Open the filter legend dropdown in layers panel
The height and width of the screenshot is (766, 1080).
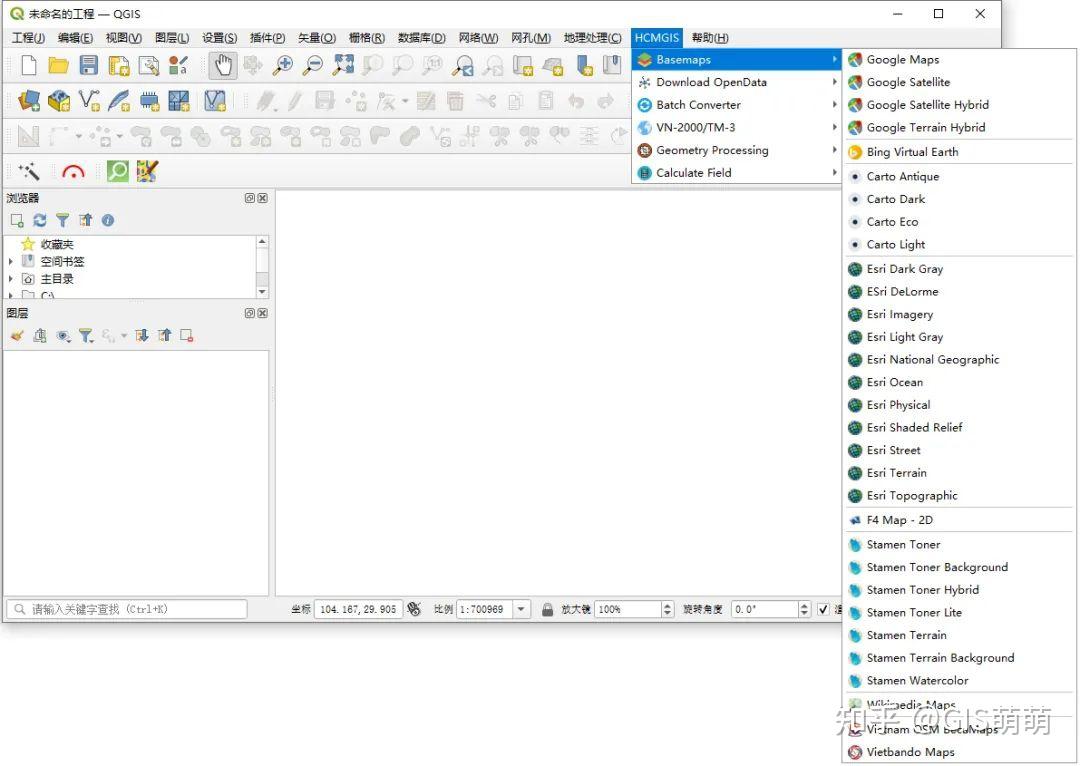[x=86, y=335]
